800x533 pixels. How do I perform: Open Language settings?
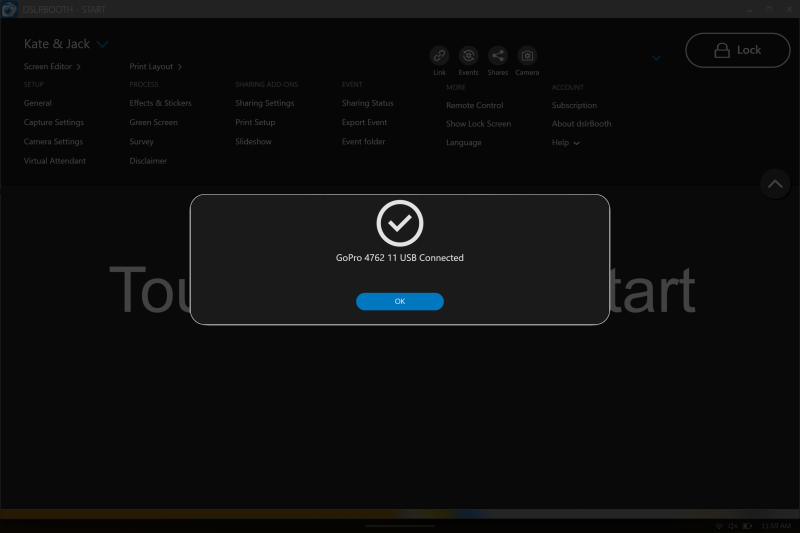[464, 143]
